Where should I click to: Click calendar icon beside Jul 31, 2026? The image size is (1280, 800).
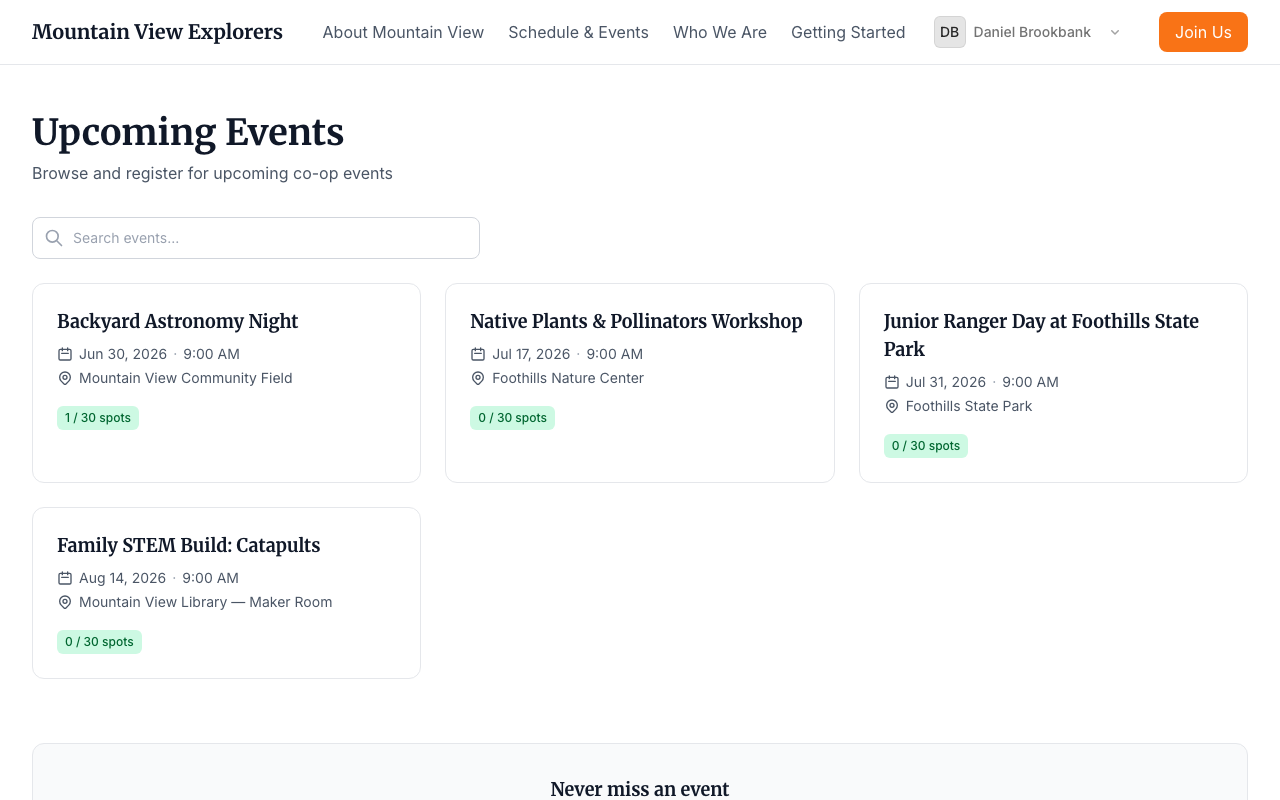pyautogui.click(x=892, y=382)
